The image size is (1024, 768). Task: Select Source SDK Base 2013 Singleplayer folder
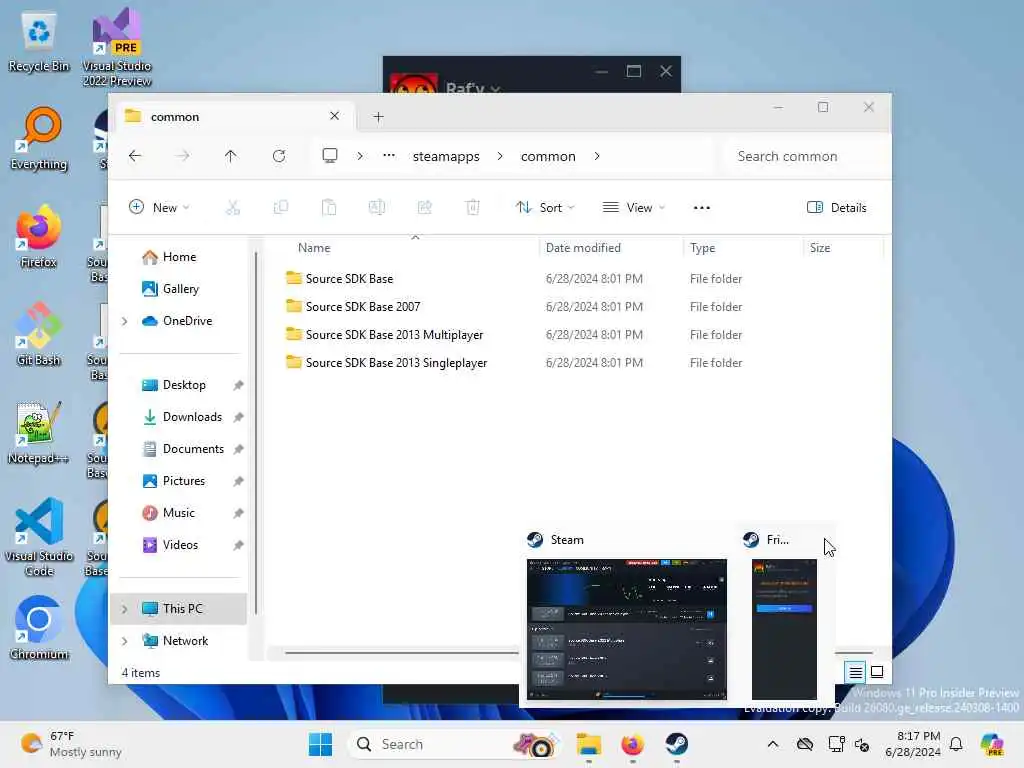[x=387, y=363]
